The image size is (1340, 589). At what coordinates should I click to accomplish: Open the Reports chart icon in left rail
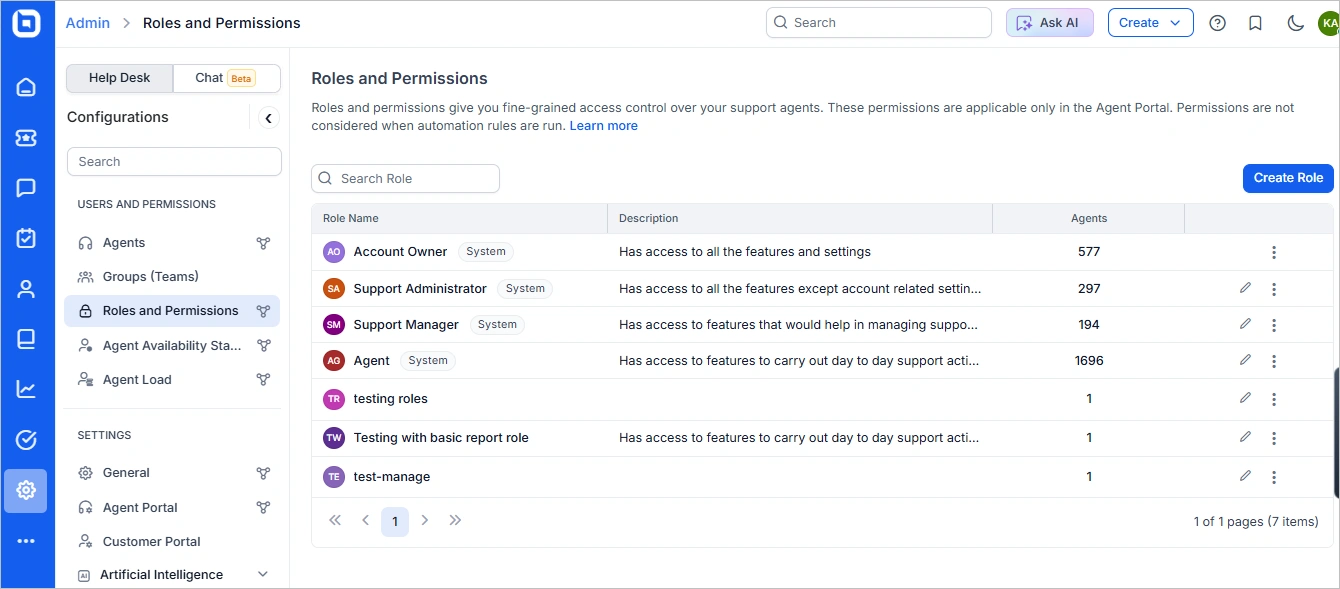pyautogui.click(x=26, y=389)
